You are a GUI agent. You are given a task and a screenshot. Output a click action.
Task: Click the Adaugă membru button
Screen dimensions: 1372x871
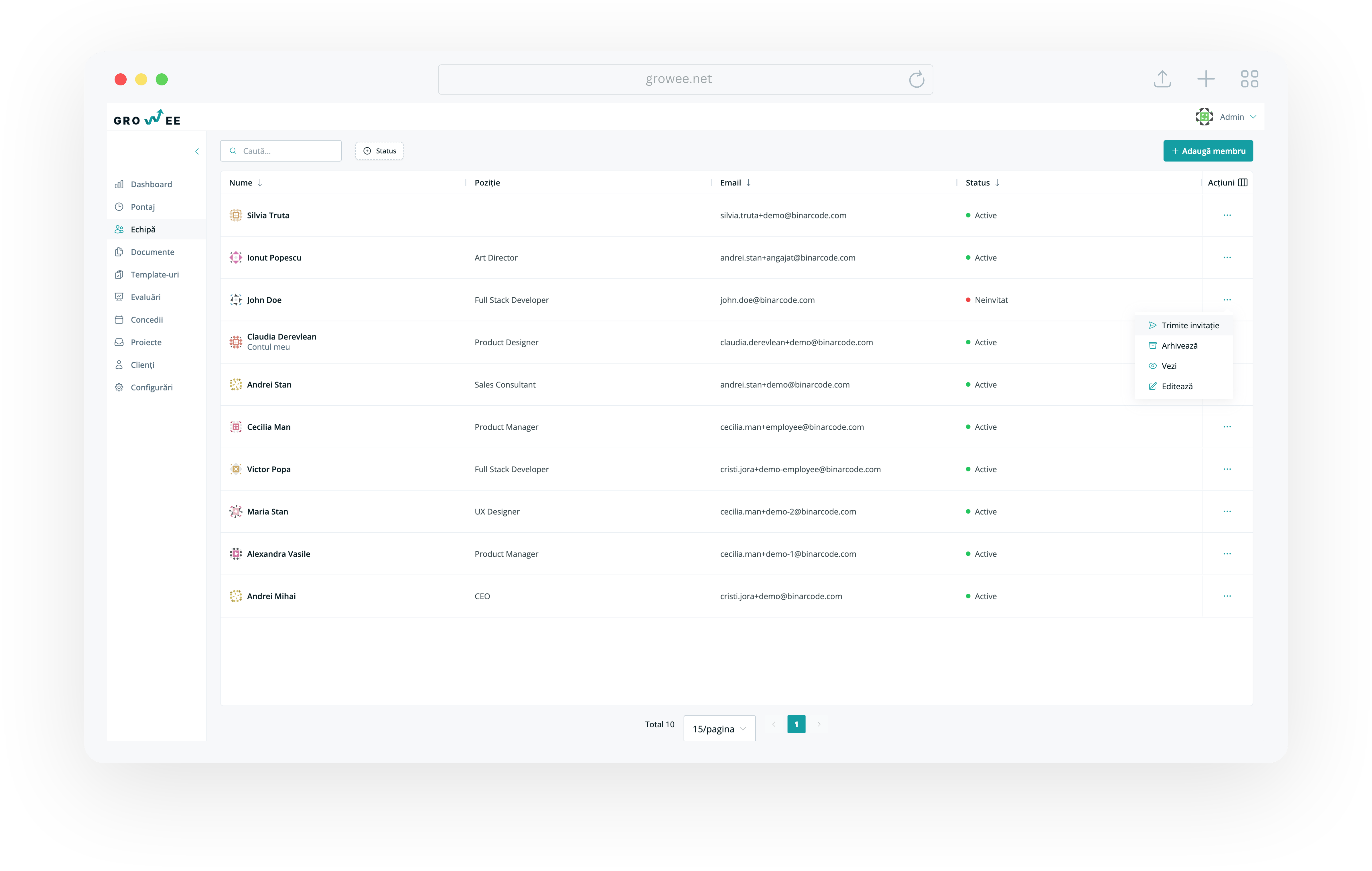tap(1208, 151)
